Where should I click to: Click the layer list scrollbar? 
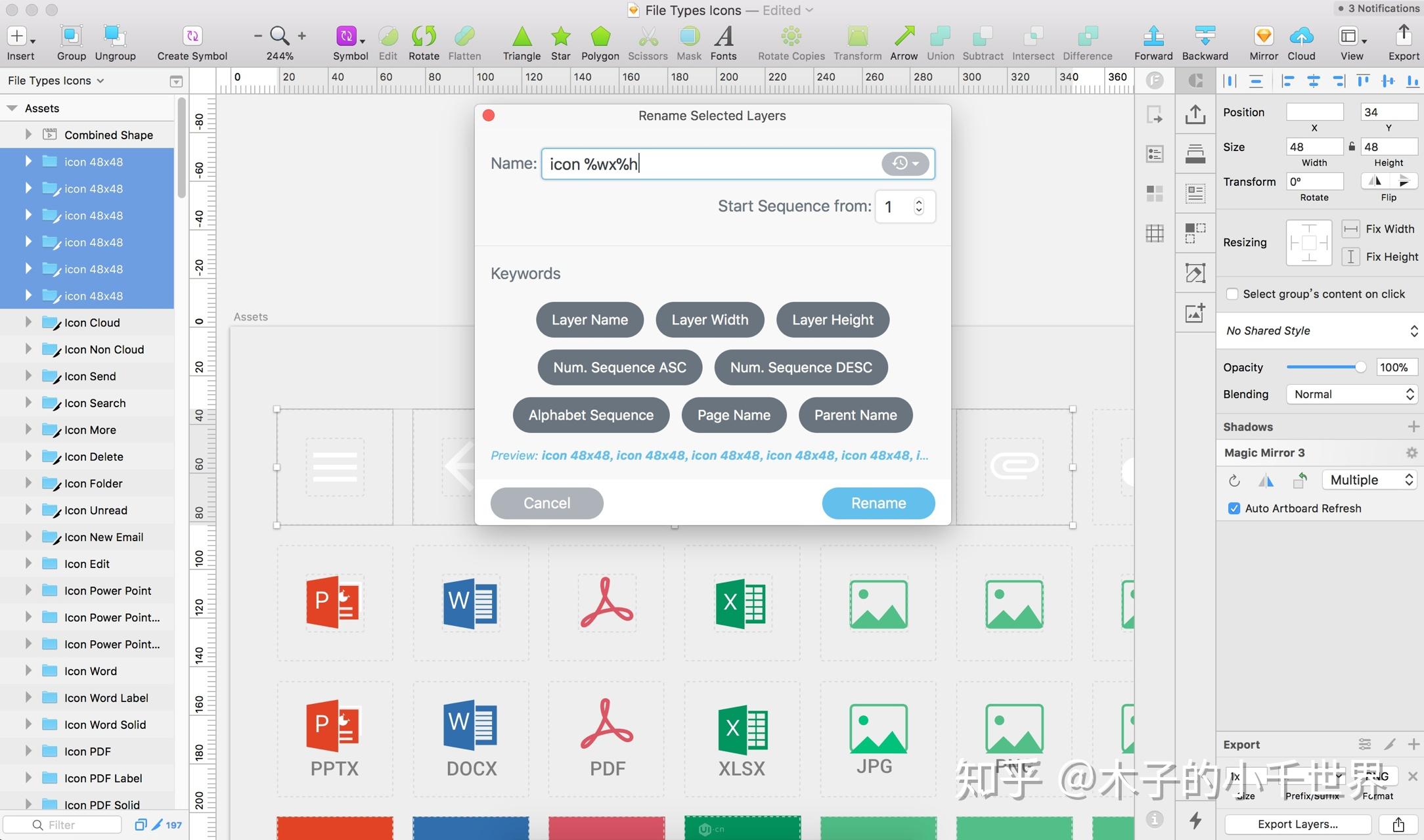point(181,148)
